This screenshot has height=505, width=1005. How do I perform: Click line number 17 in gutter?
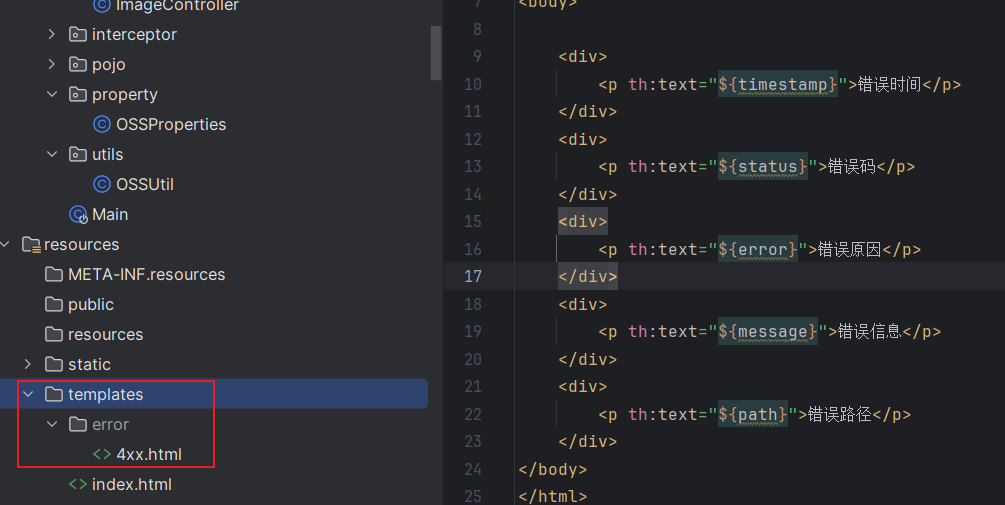pyautogui.click(x=473, y=276)
